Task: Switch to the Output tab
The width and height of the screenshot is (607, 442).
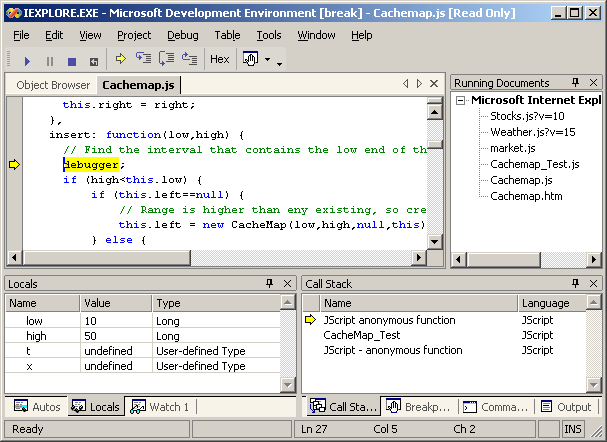Action: 566,407
